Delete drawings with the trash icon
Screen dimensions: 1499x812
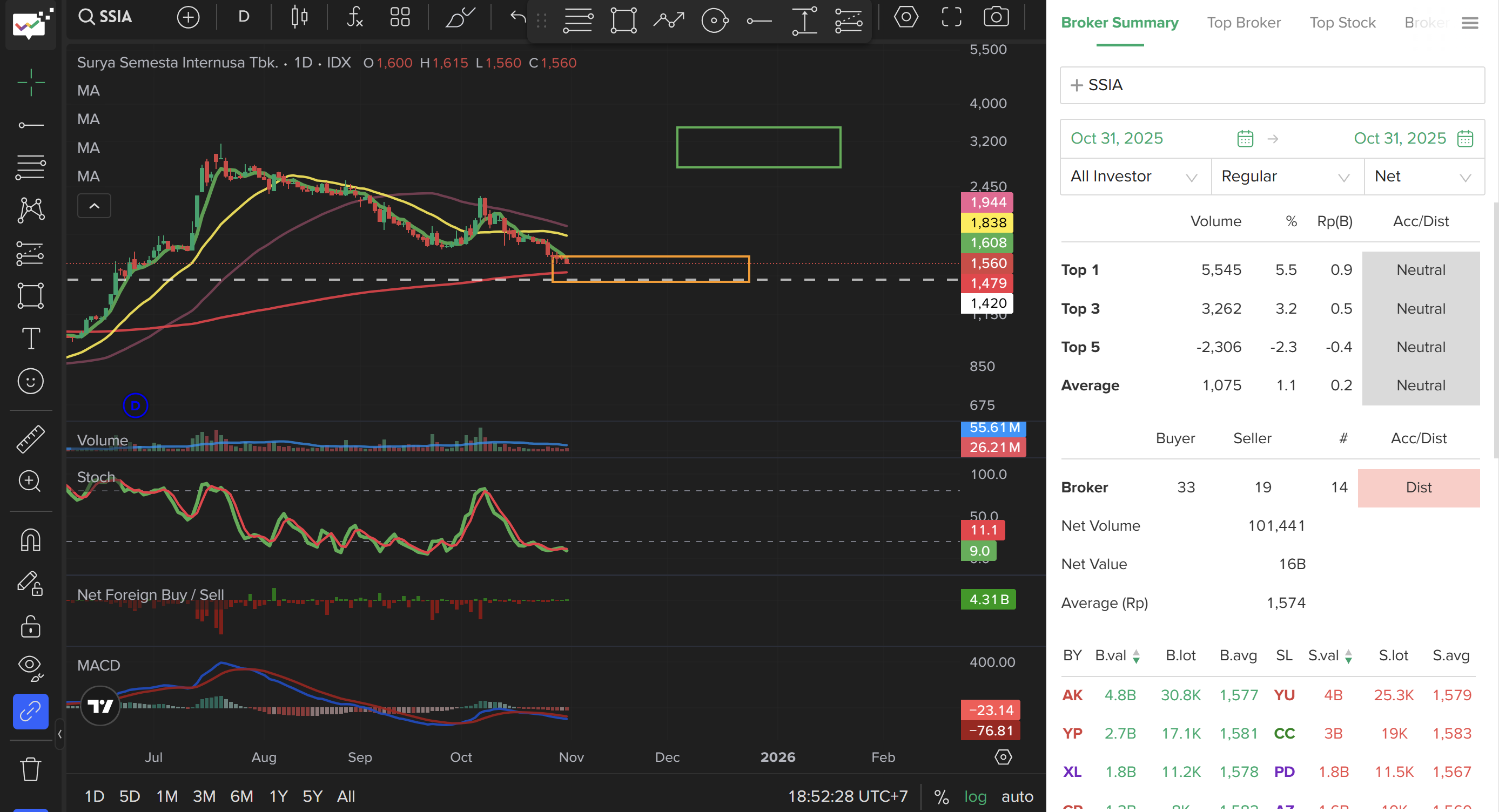point(30,769)
